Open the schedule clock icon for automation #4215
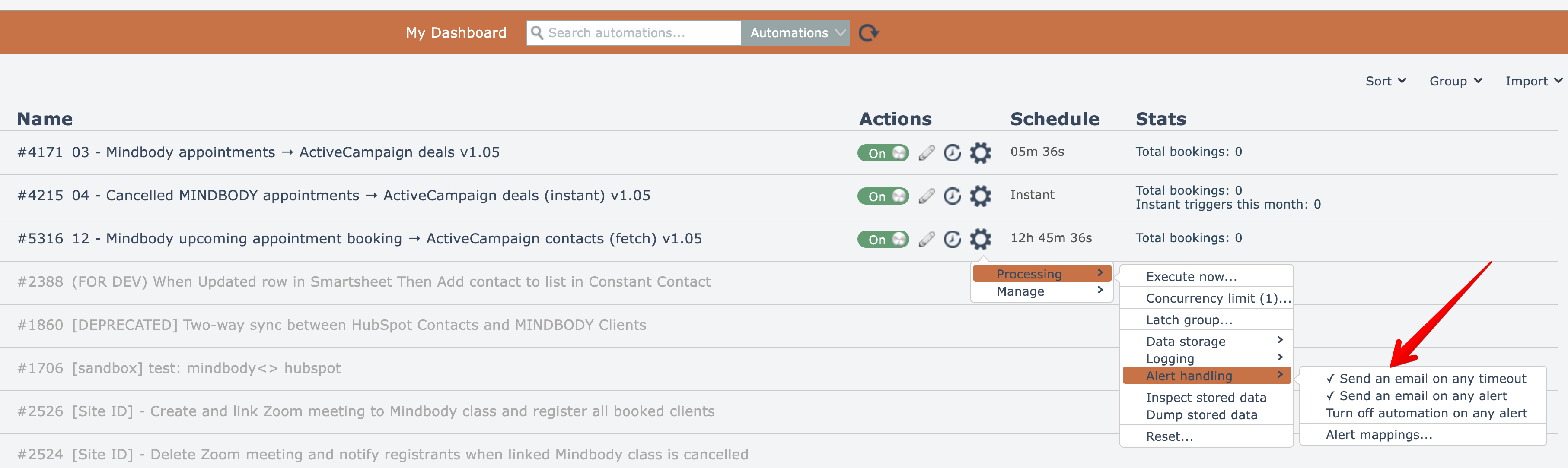 point(952,196)
